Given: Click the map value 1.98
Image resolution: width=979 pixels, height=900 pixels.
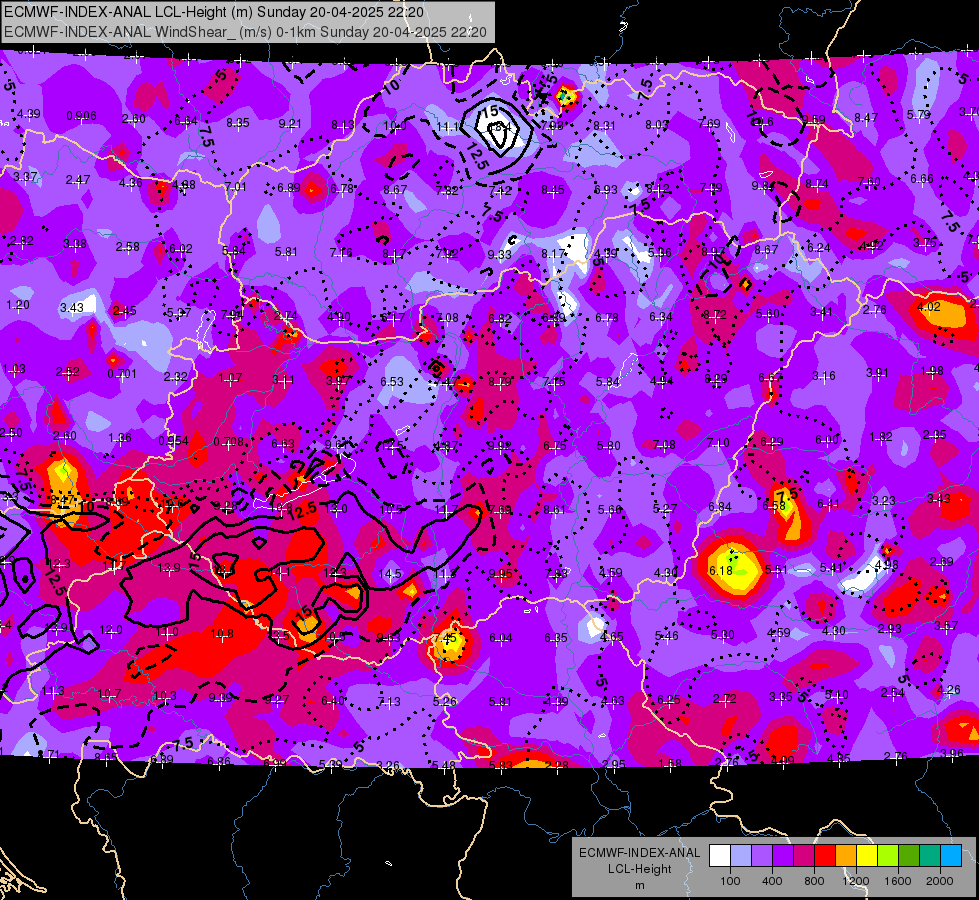Looking at the screenshot, I should tap(932, 371).
